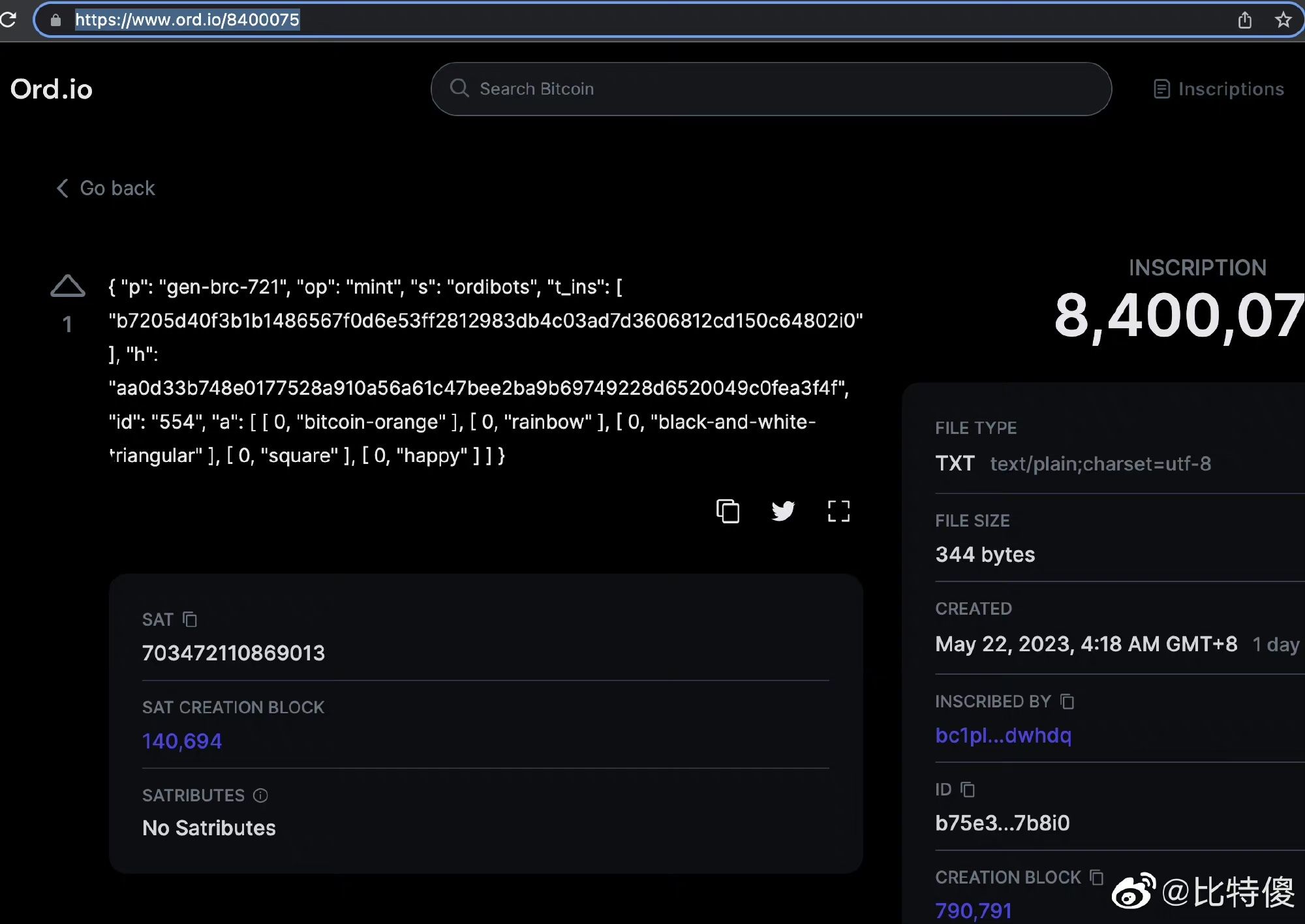The height and width of the screenshot is (924, 1305).
Task: Share the inscription on Twitter
Action: tap(783, 511)
